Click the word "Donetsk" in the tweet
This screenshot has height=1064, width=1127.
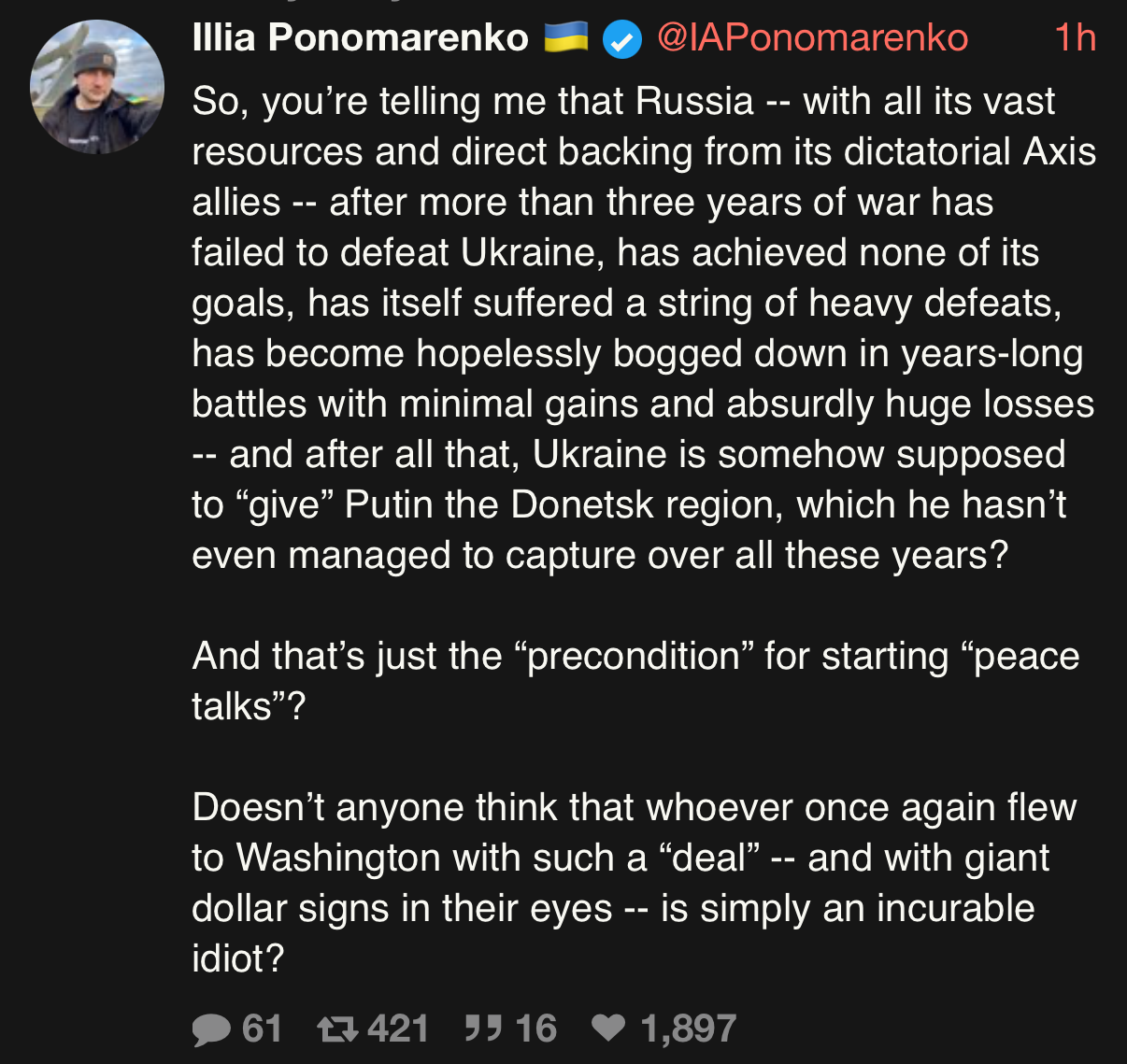click(x=570, y=504)
